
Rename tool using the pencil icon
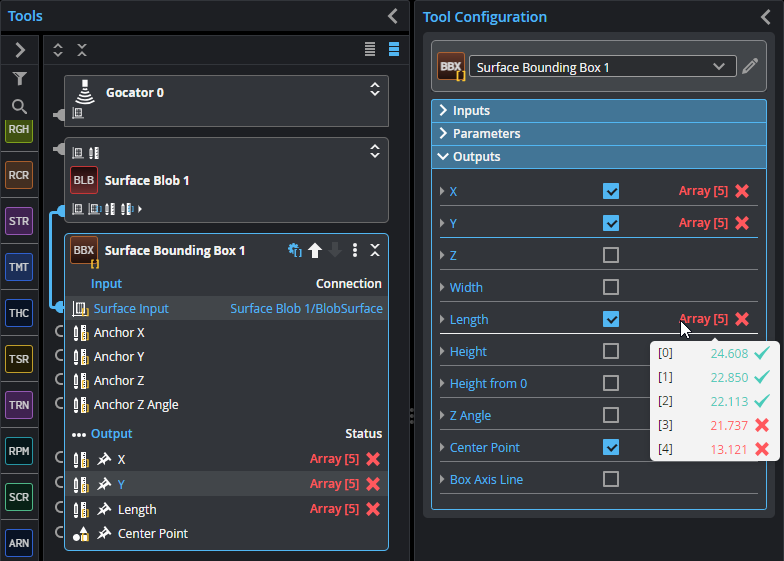point(750,67)
